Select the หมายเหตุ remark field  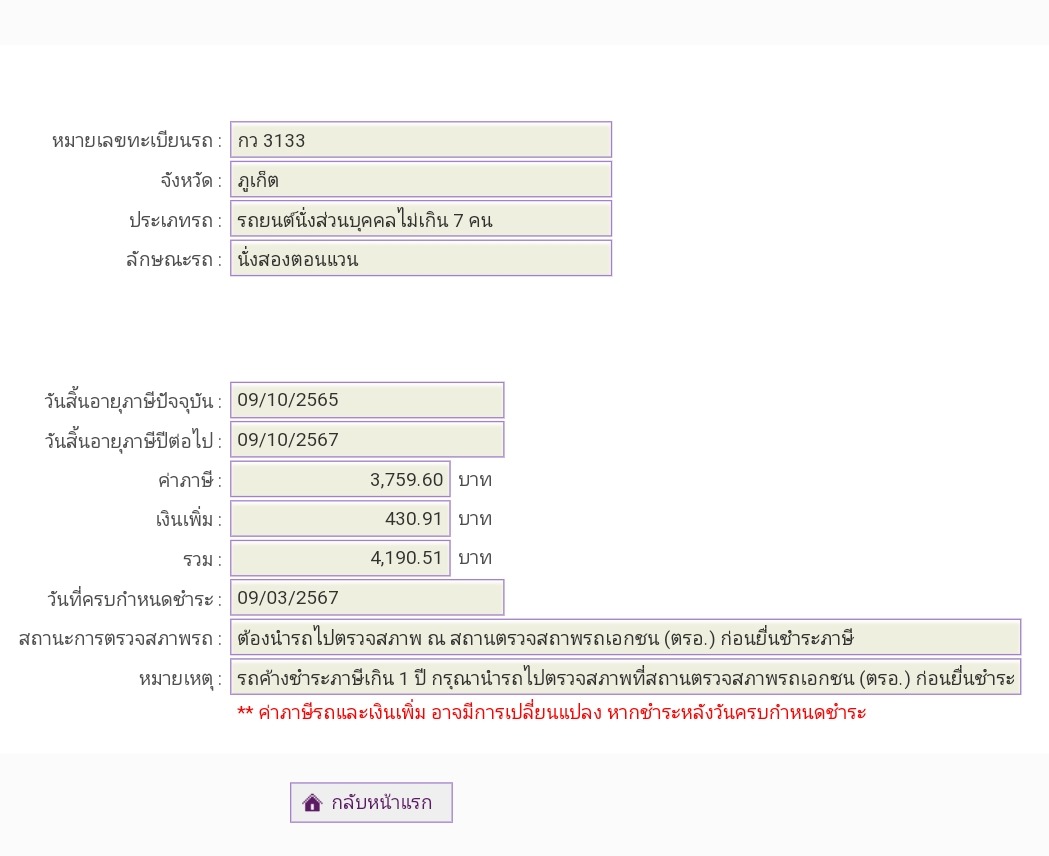626,677
